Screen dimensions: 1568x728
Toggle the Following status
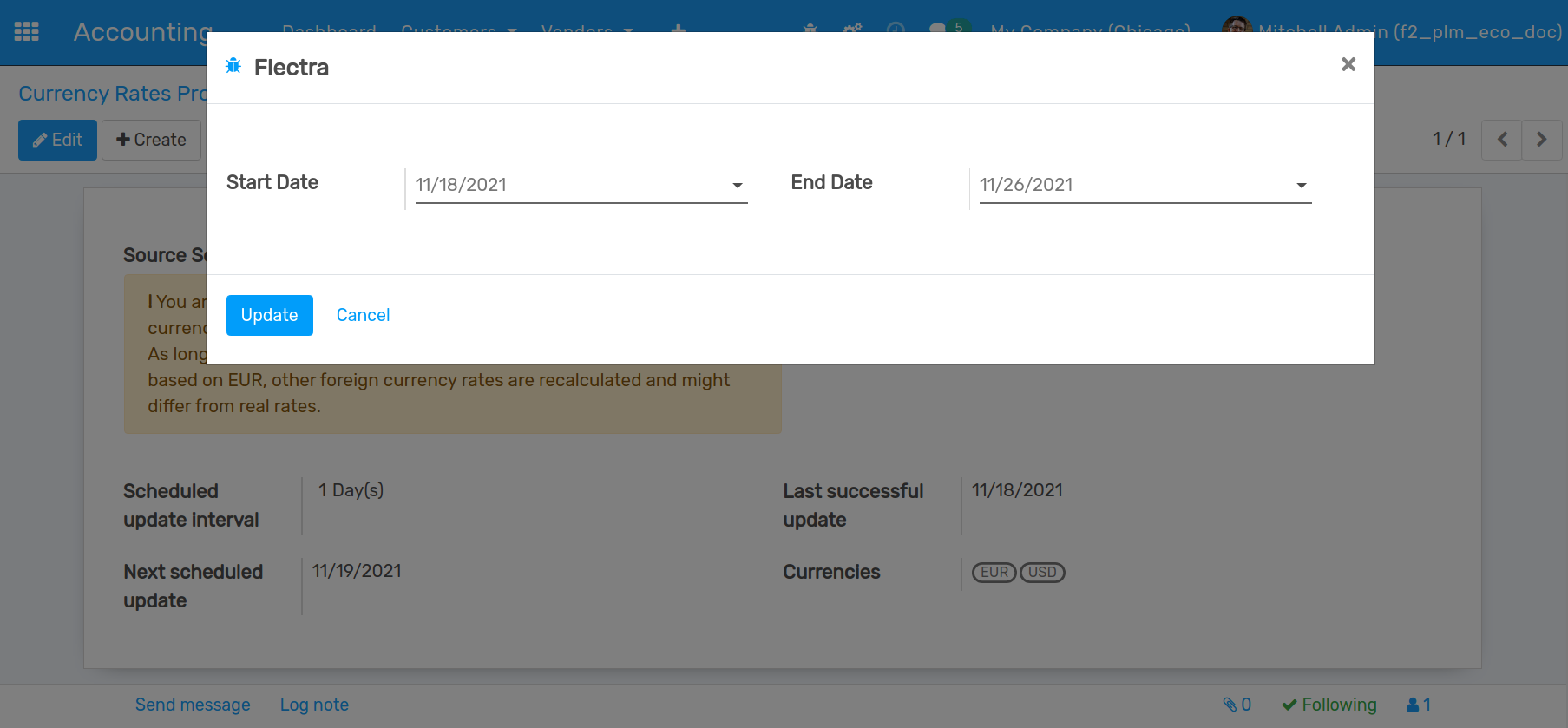pos(1329,705)
